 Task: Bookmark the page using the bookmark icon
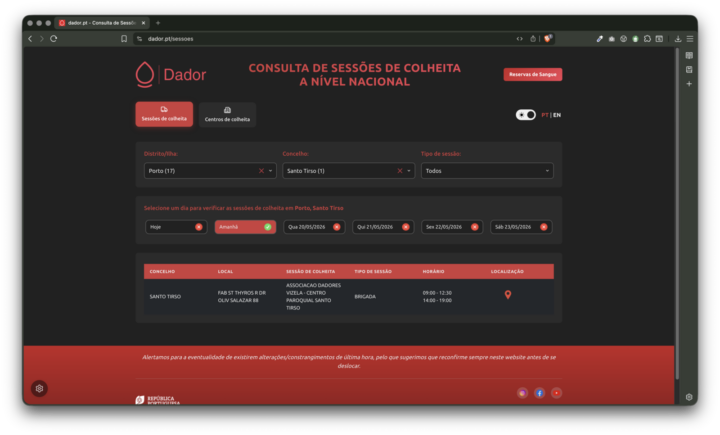[124, 39]
